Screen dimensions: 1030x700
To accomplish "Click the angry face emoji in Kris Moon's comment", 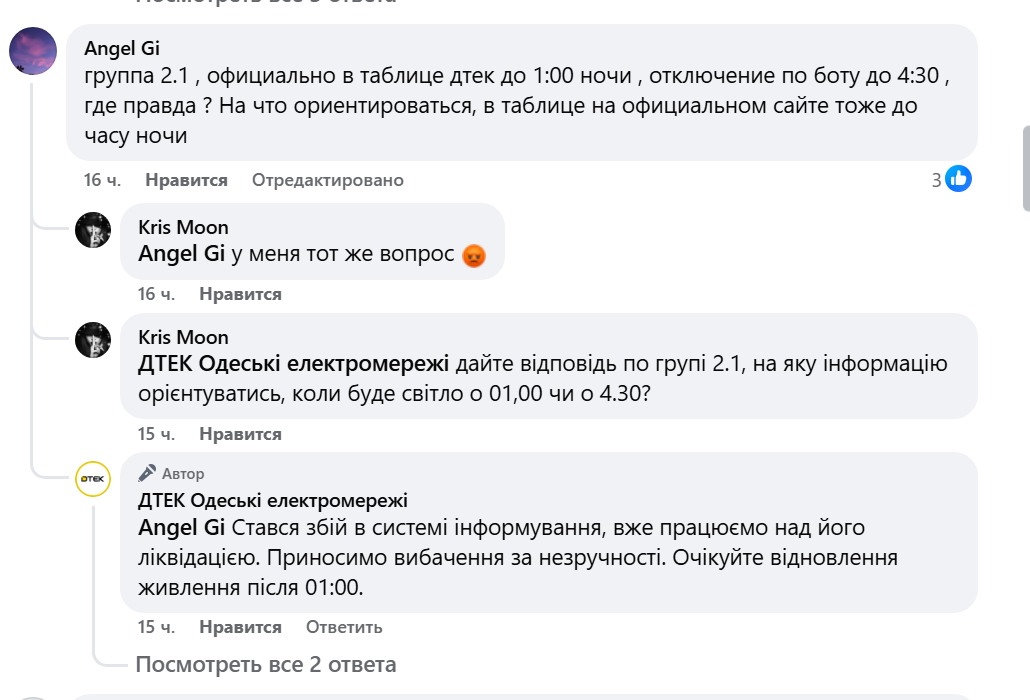I will coord(472,254).
